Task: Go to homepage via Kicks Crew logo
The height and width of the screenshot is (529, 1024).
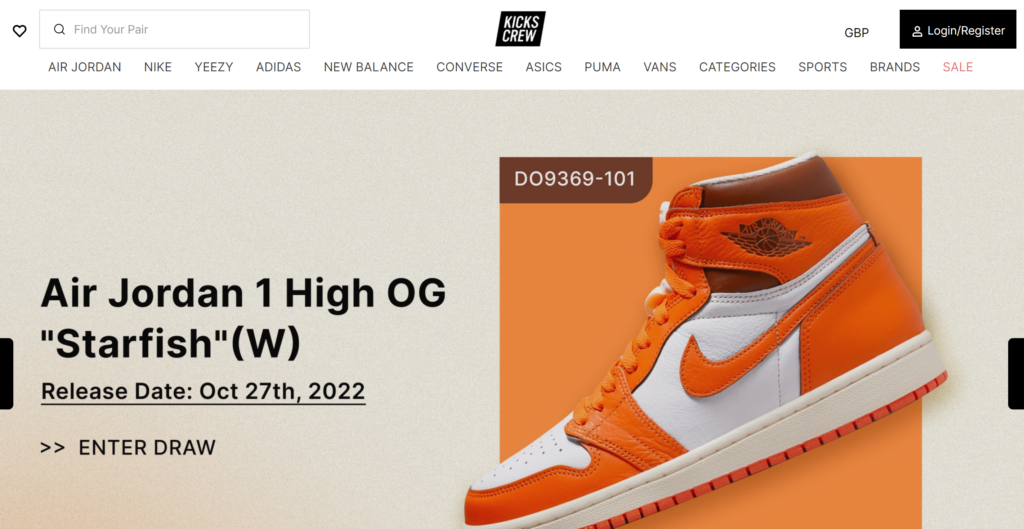Action: (520, 29)
